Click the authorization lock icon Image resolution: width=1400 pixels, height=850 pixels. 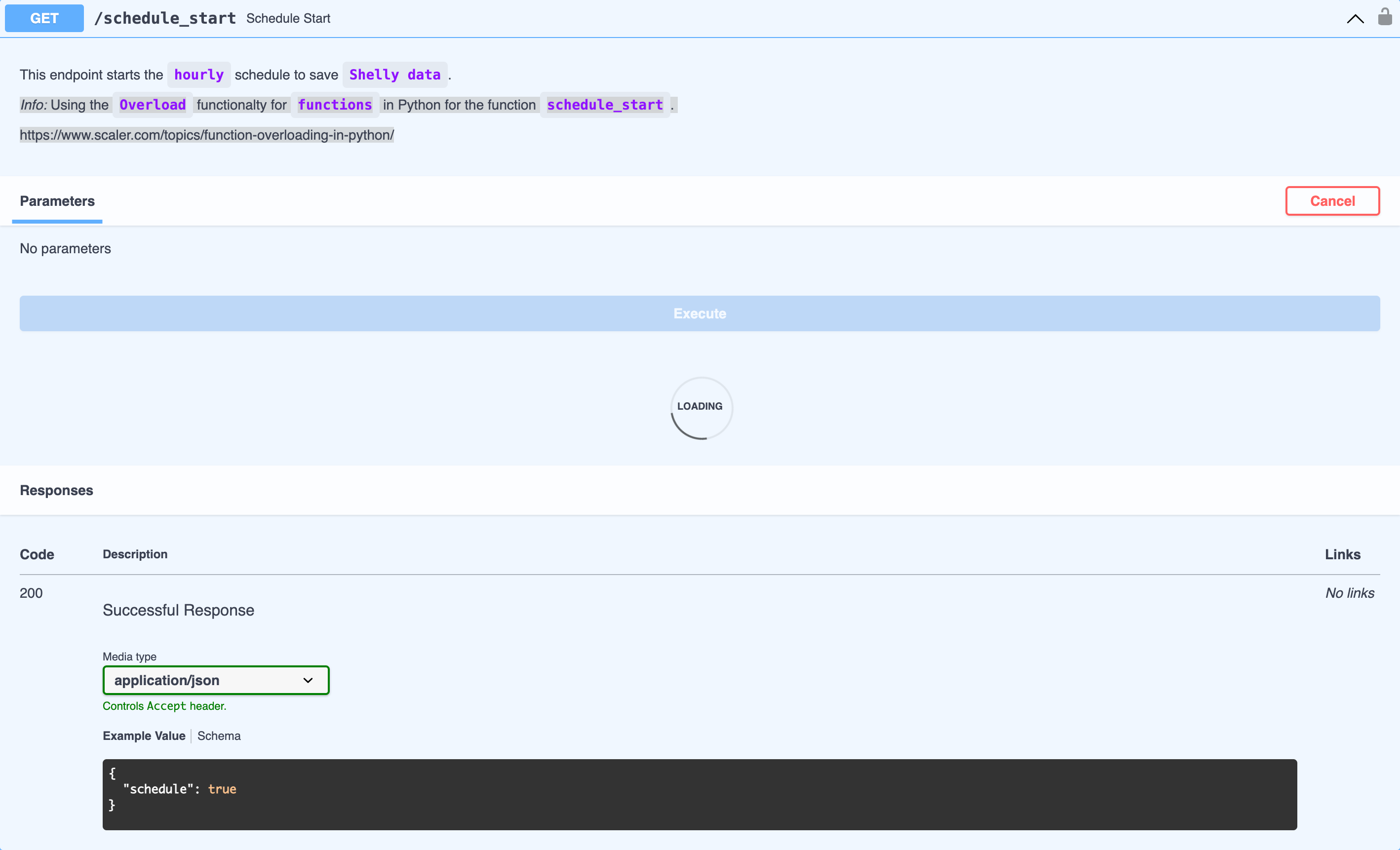1384,17
